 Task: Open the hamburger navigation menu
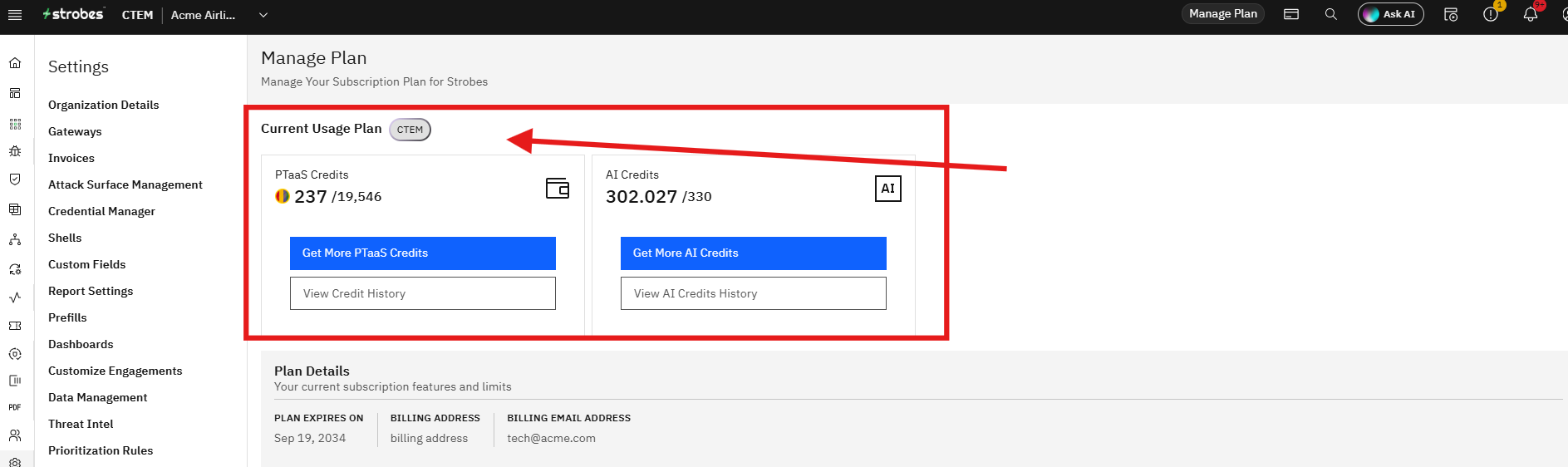[15, 15]
